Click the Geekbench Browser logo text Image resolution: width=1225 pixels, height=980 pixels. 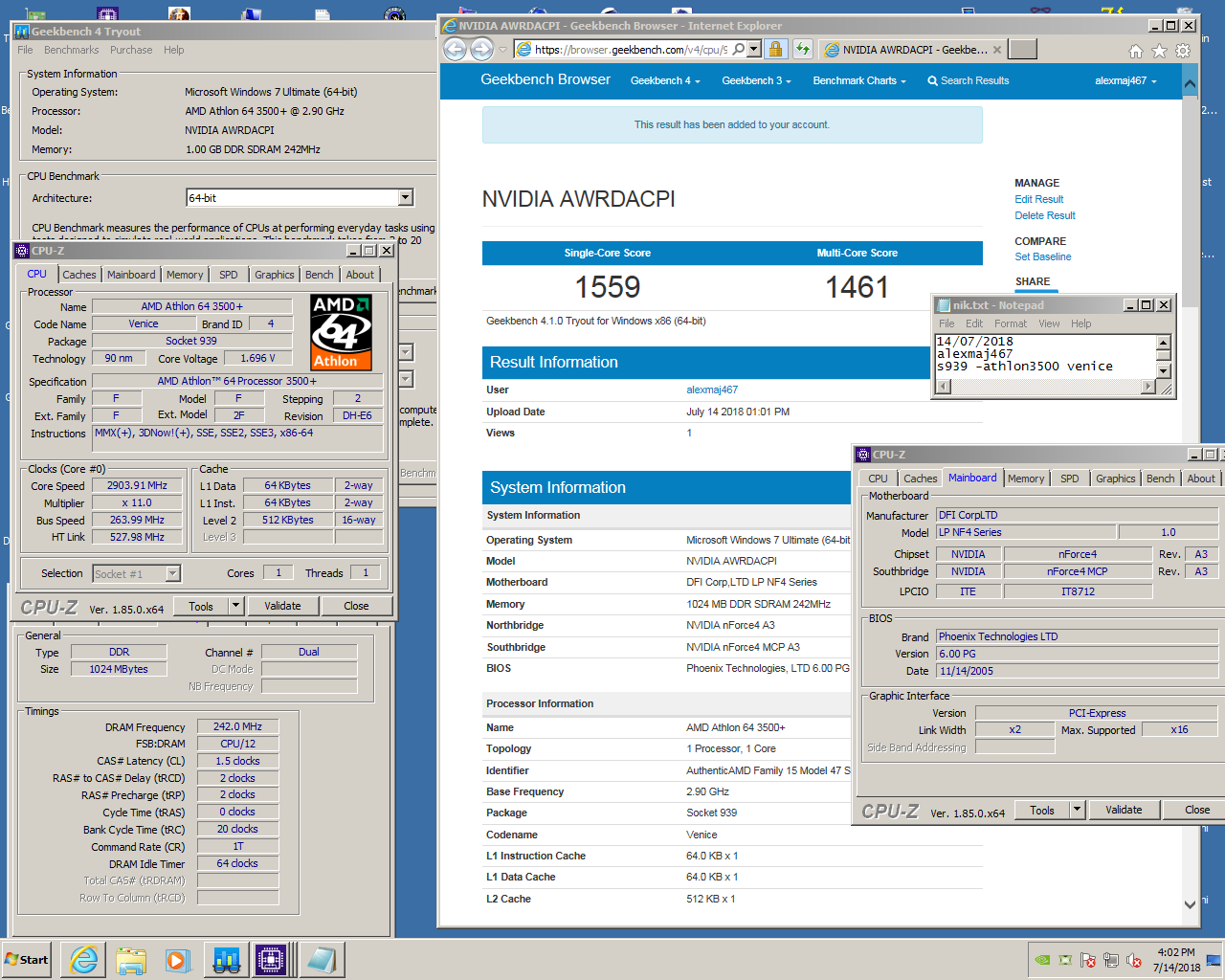coord(546,79)
